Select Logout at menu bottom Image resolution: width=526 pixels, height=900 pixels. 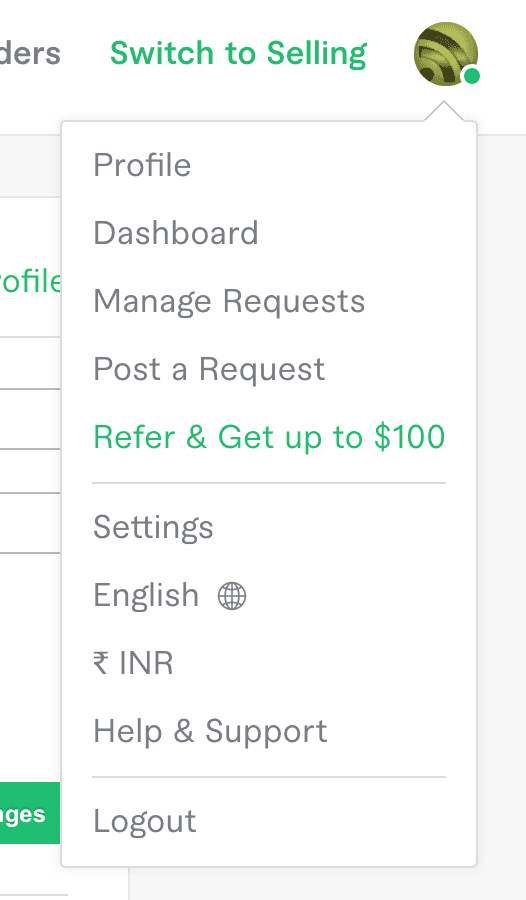coord(145,821)
